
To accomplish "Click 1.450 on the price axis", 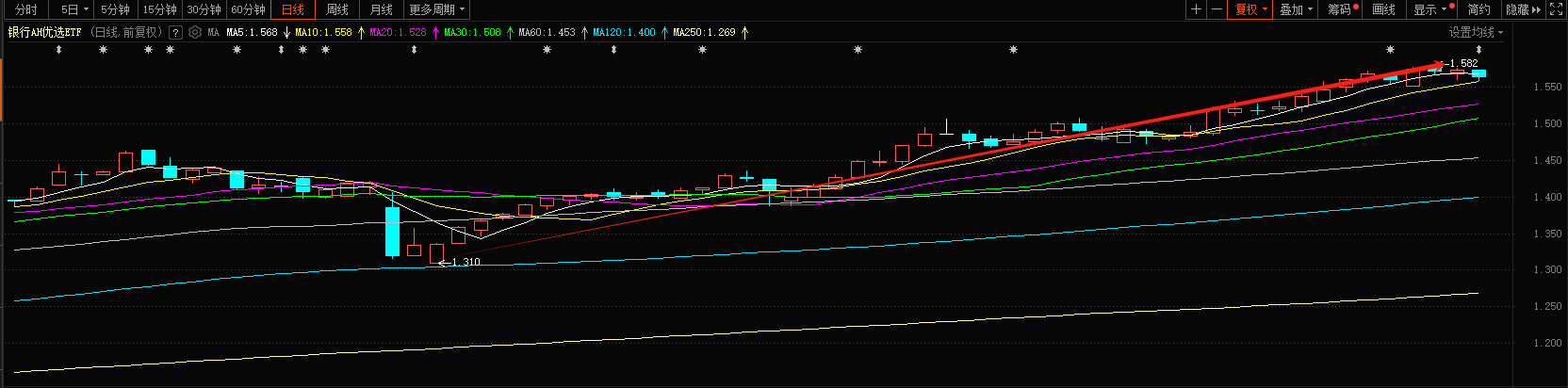I will (1547, 160).
